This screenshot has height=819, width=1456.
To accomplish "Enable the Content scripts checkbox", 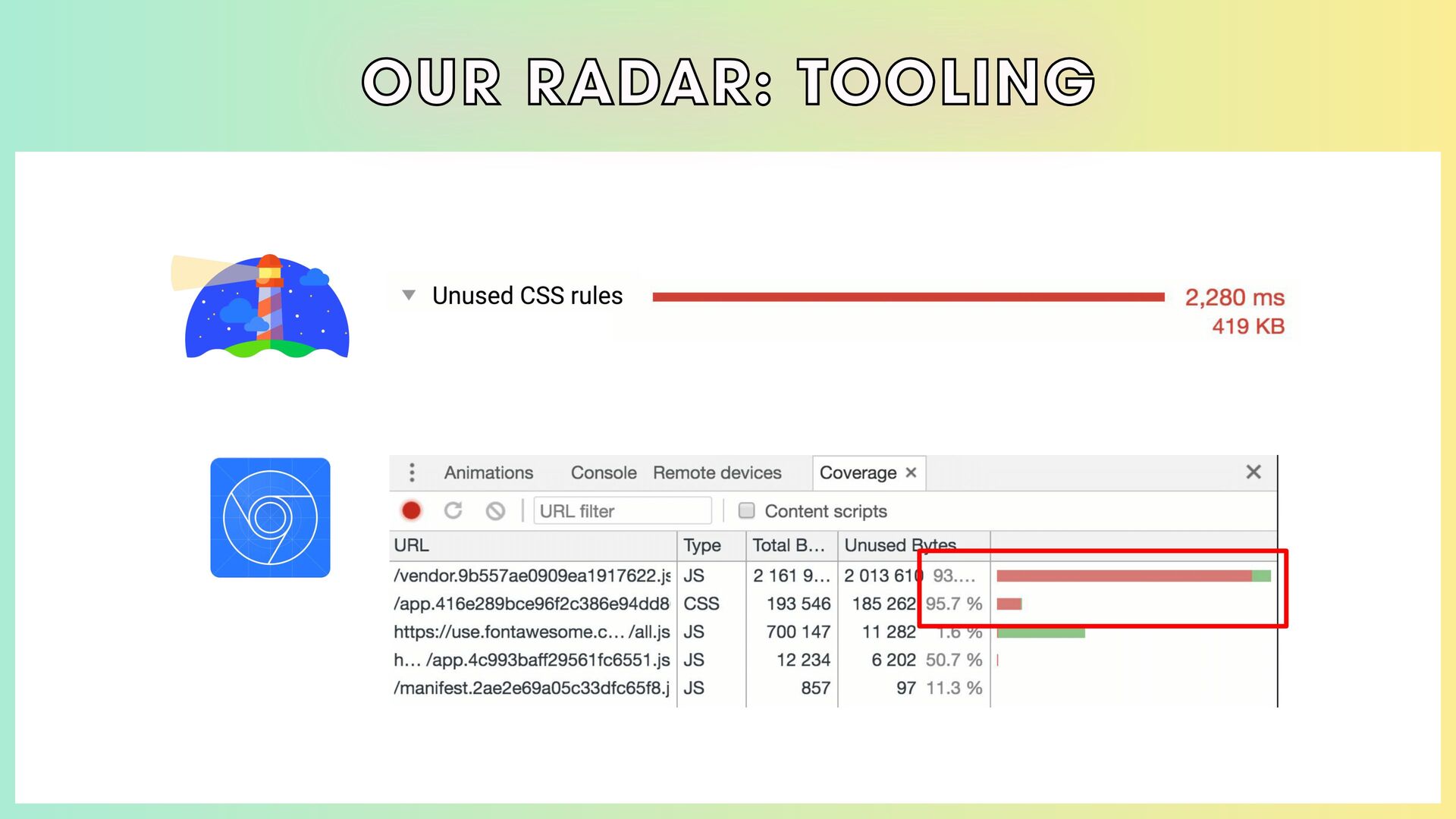I will (747, 511).
